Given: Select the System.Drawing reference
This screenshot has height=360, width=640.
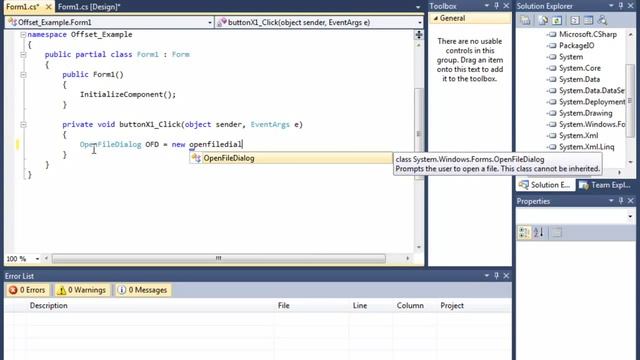Looking at the screenshot, I should (585, 113).
